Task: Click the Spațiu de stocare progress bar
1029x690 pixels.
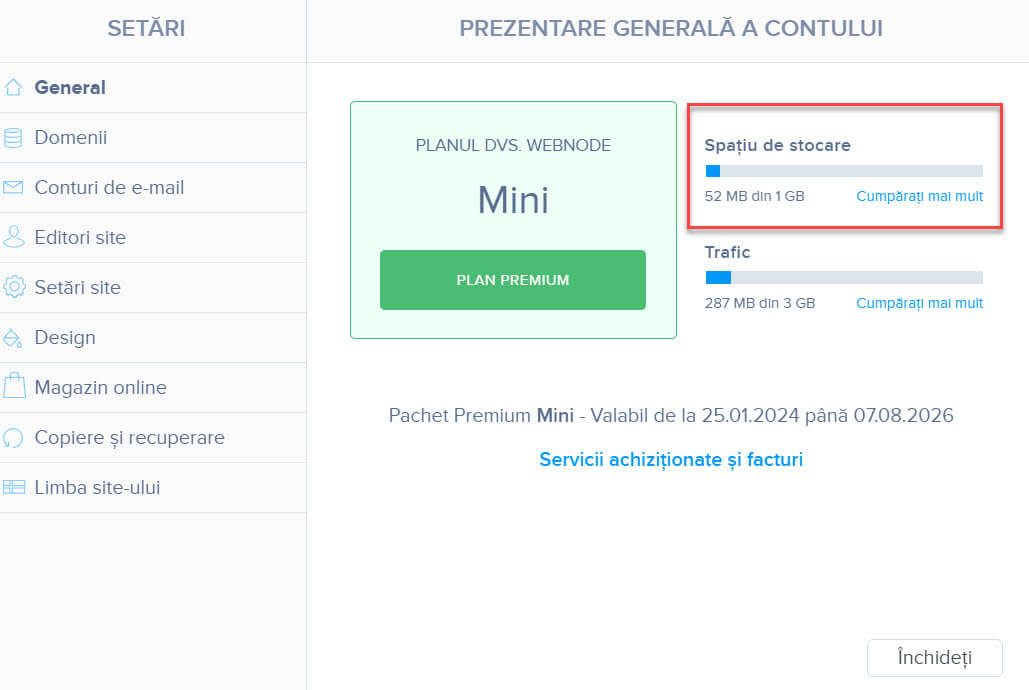Action: click(844, 171)
